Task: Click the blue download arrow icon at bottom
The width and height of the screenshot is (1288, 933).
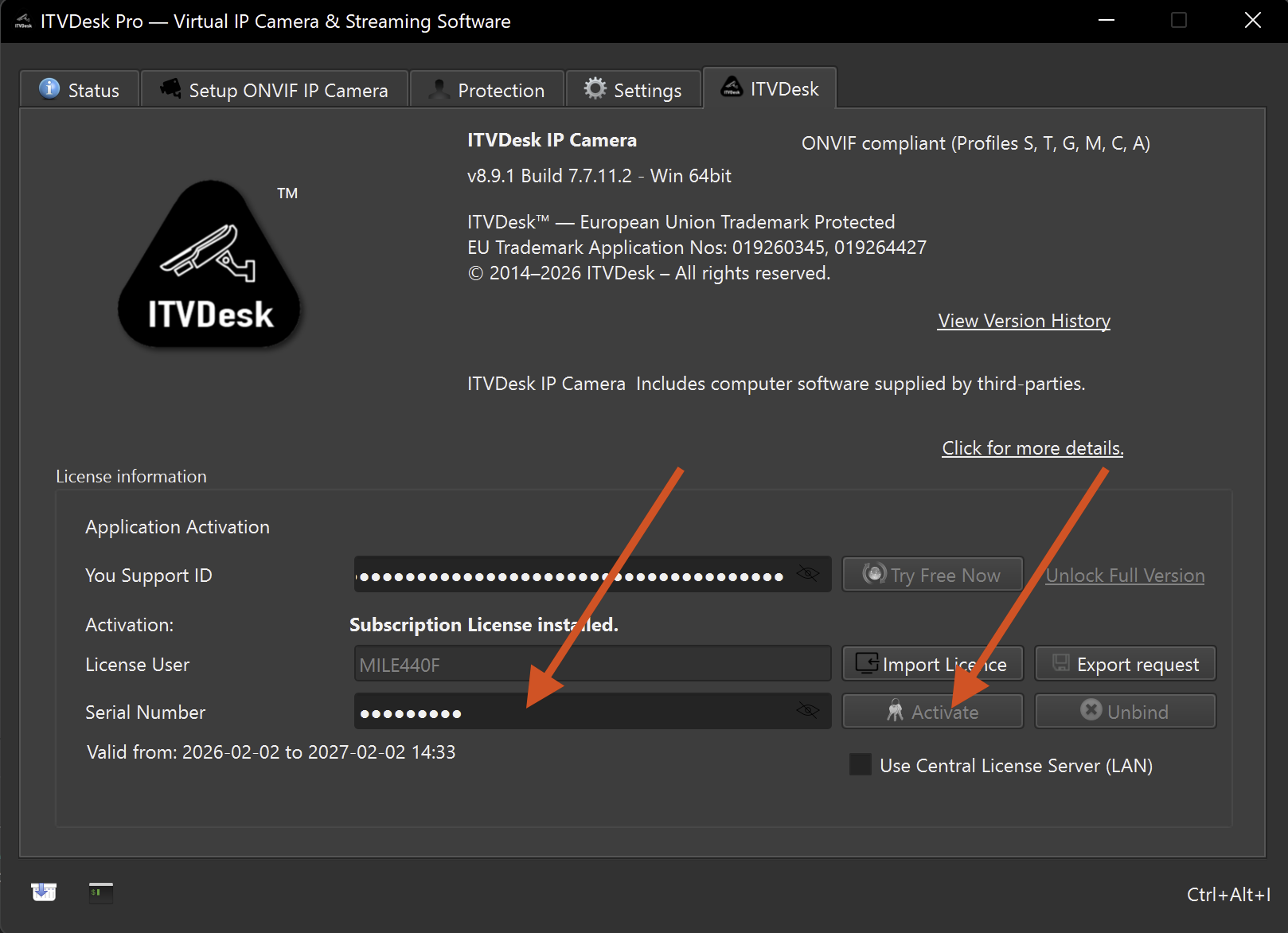Action: click(44, 892)
